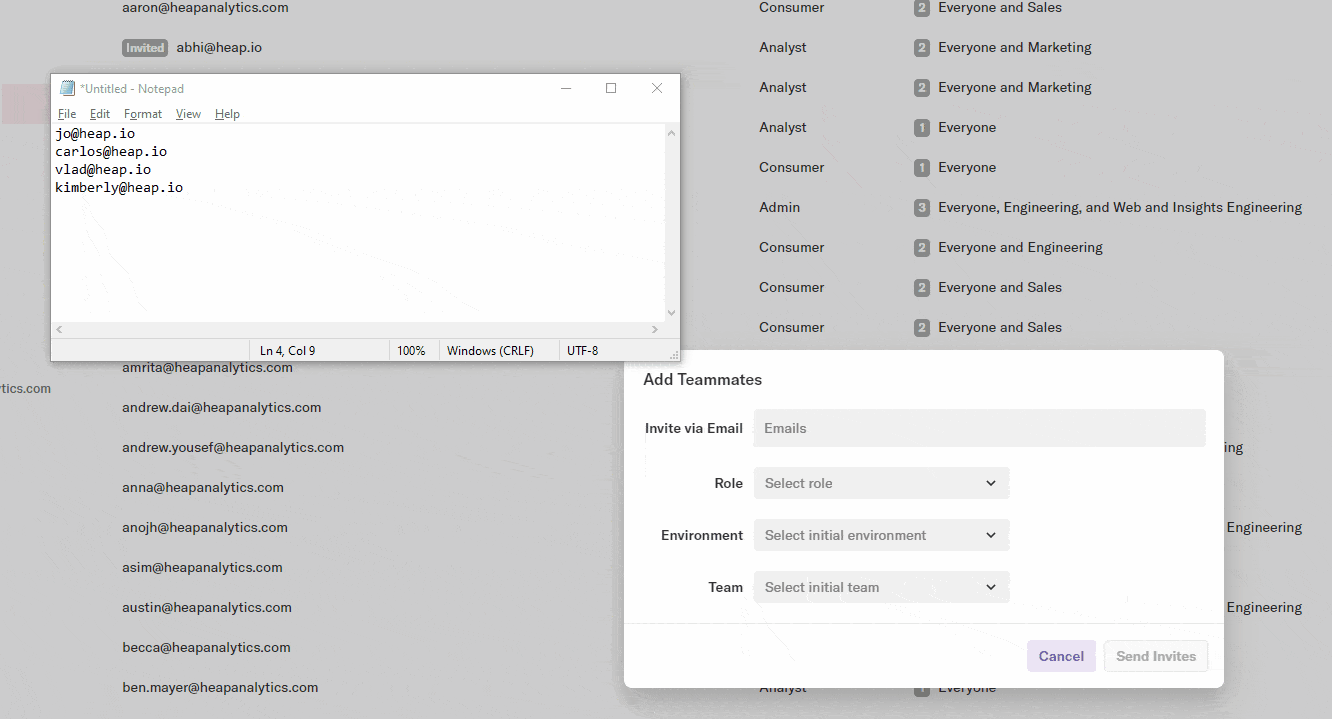The width and height of the screenshot is (1332, 719).
Task: Click team count badge for Everyone, Engineering, and Web
Action: pyautogui.click(x=922, y=207)
